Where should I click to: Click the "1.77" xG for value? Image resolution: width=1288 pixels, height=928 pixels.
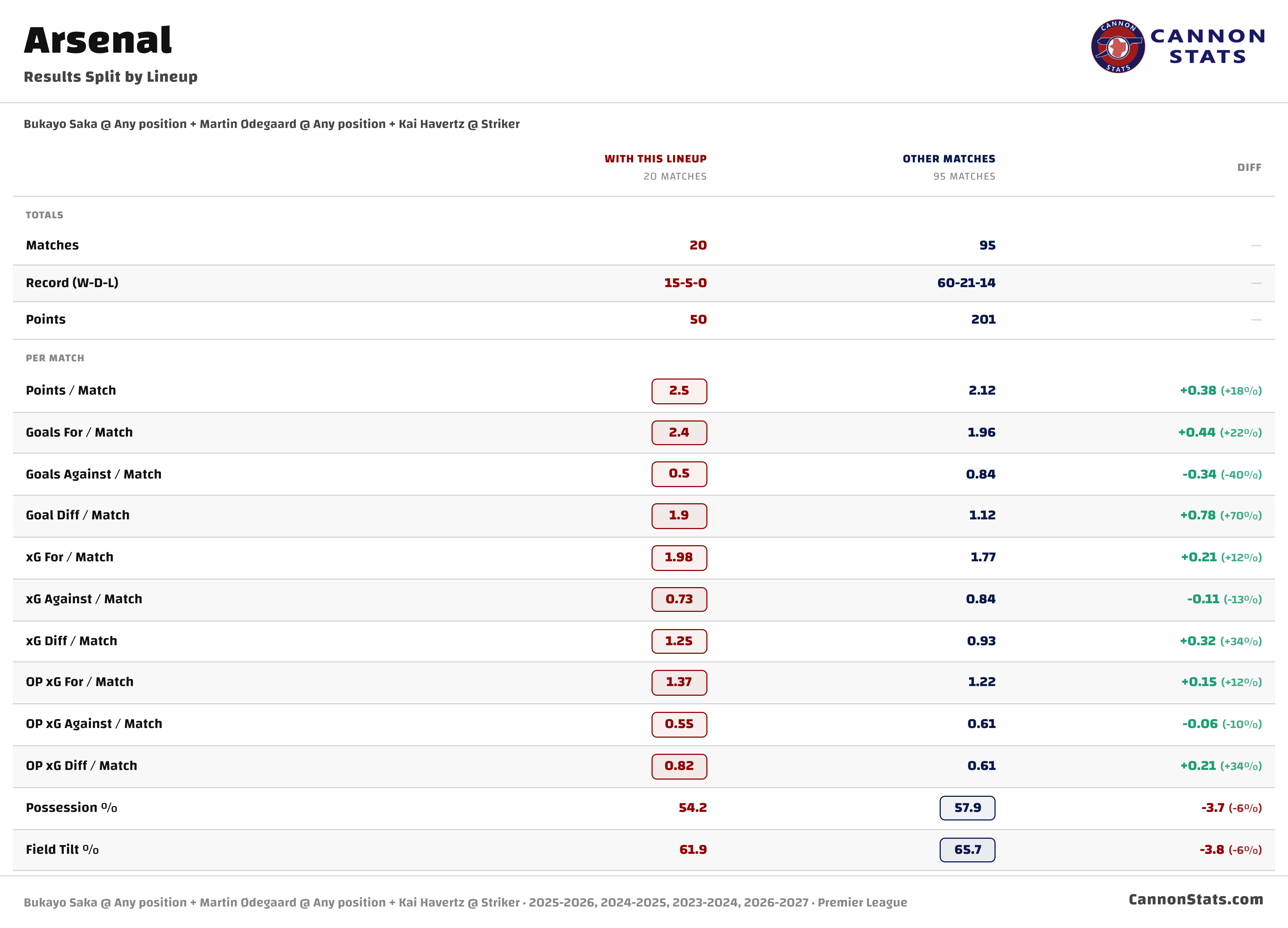point(983,558)
